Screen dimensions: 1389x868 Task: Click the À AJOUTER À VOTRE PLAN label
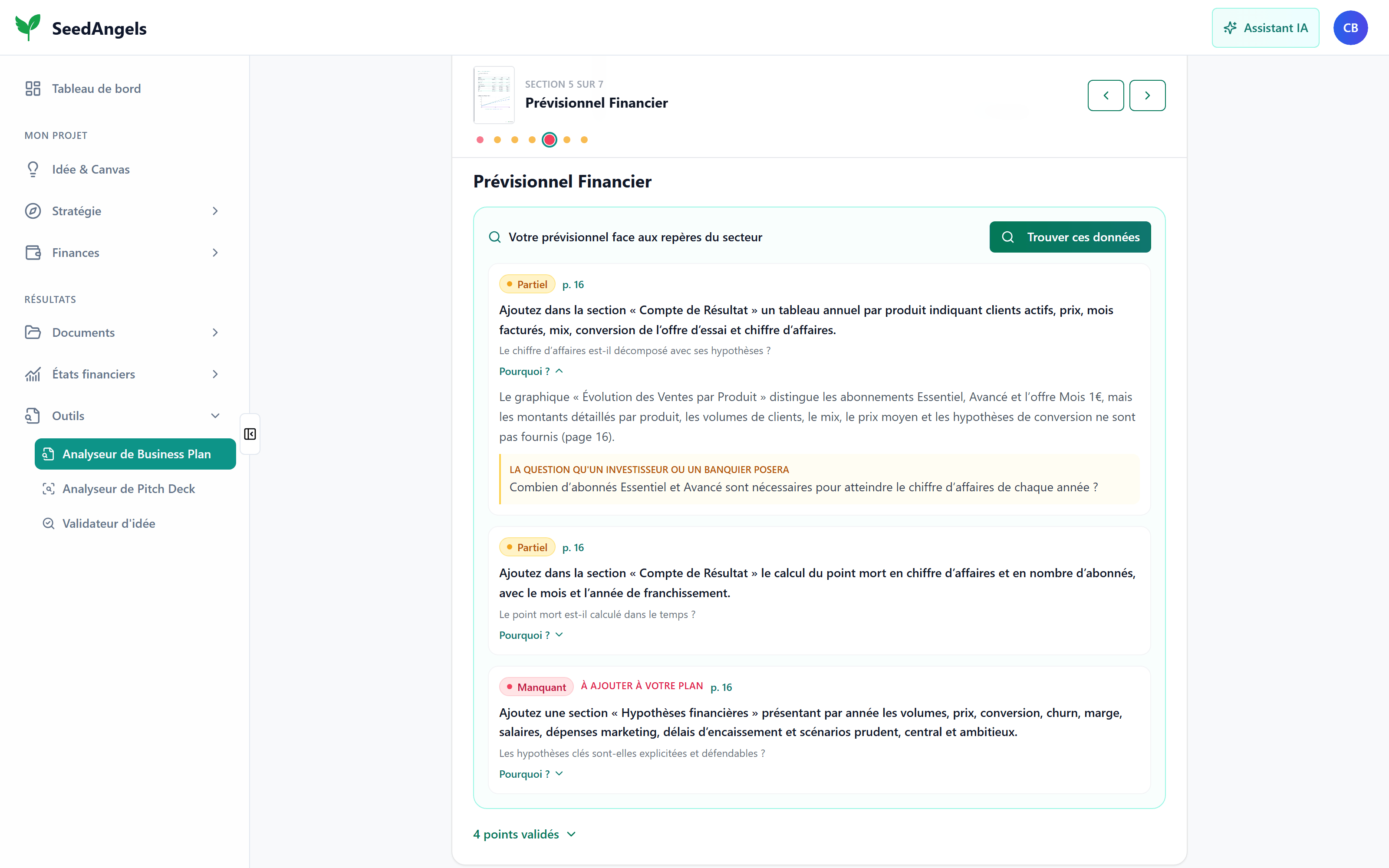tap(642, 686)
